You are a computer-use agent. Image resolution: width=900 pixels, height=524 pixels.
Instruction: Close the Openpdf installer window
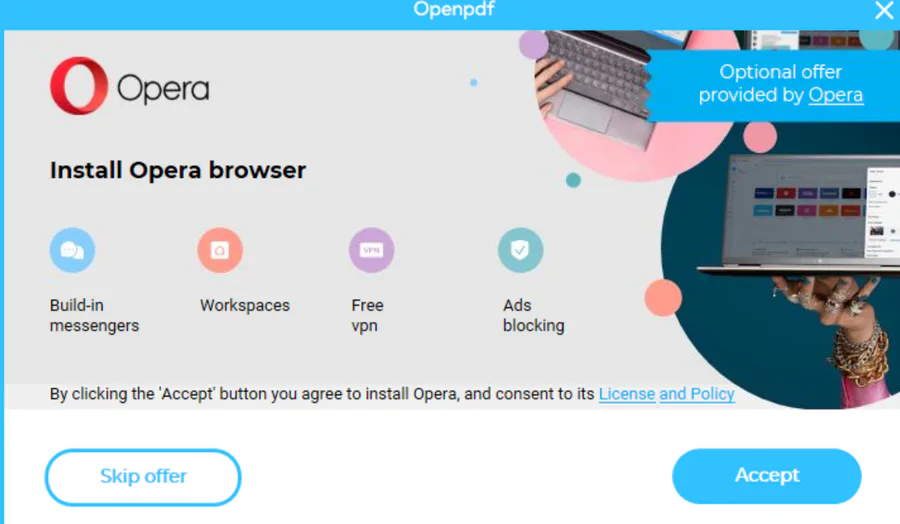[x=884, y=10]
